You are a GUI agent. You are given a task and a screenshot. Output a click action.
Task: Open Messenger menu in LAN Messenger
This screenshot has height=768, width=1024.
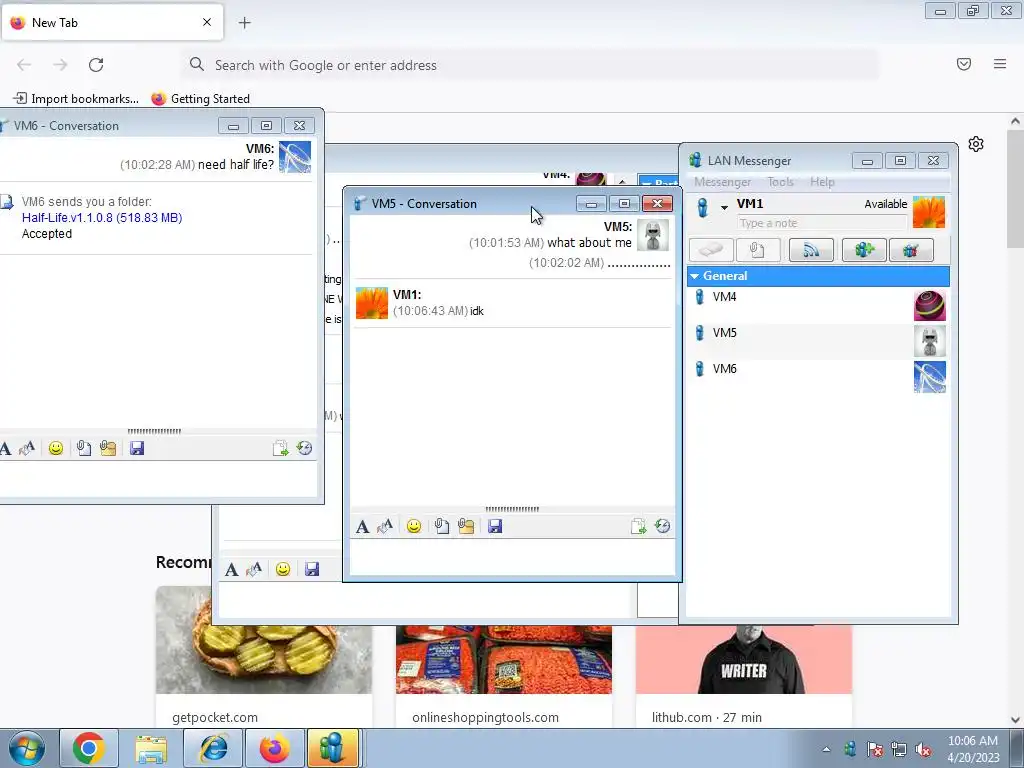(722, 182)
